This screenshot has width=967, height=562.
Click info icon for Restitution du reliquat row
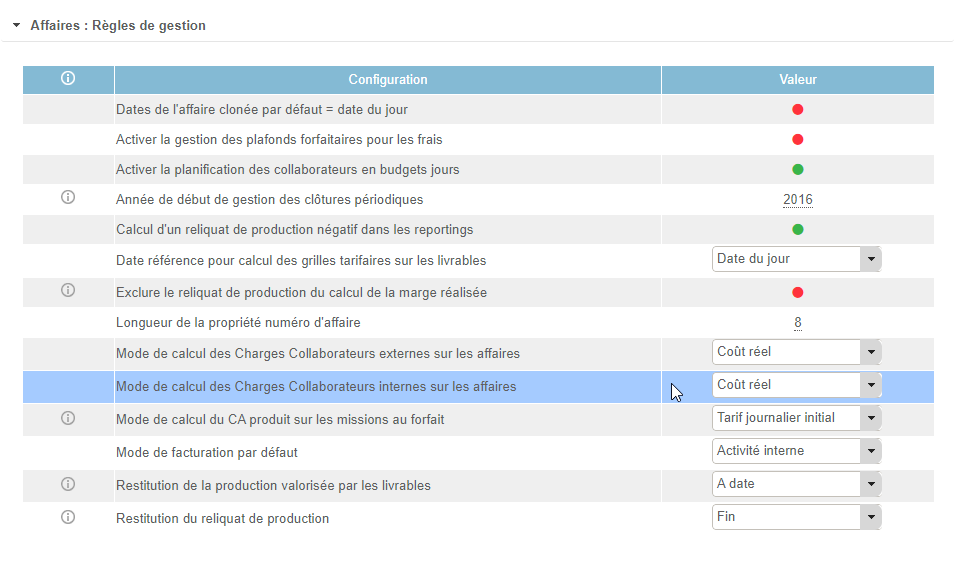68,517
